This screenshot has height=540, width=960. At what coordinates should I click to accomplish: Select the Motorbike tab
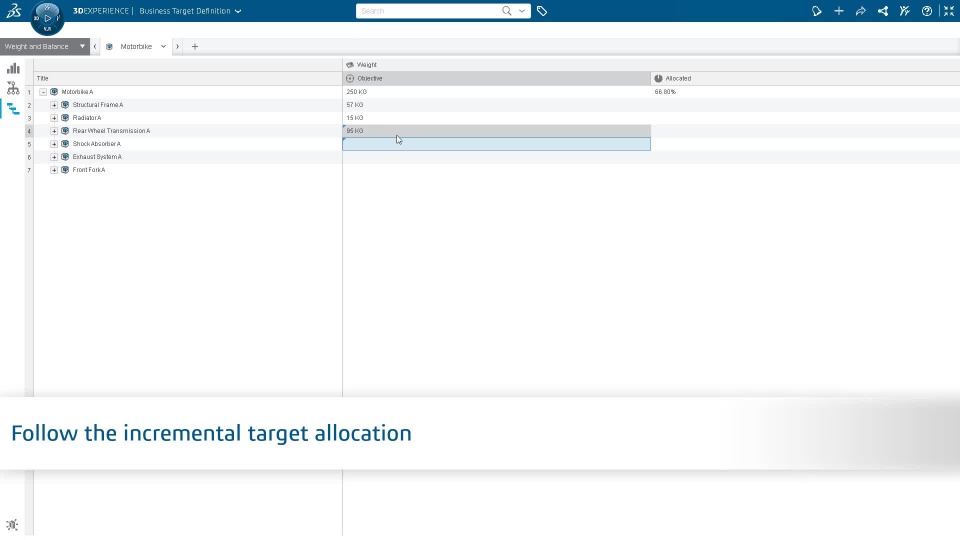pyautogui.click(x=136, y=47)
